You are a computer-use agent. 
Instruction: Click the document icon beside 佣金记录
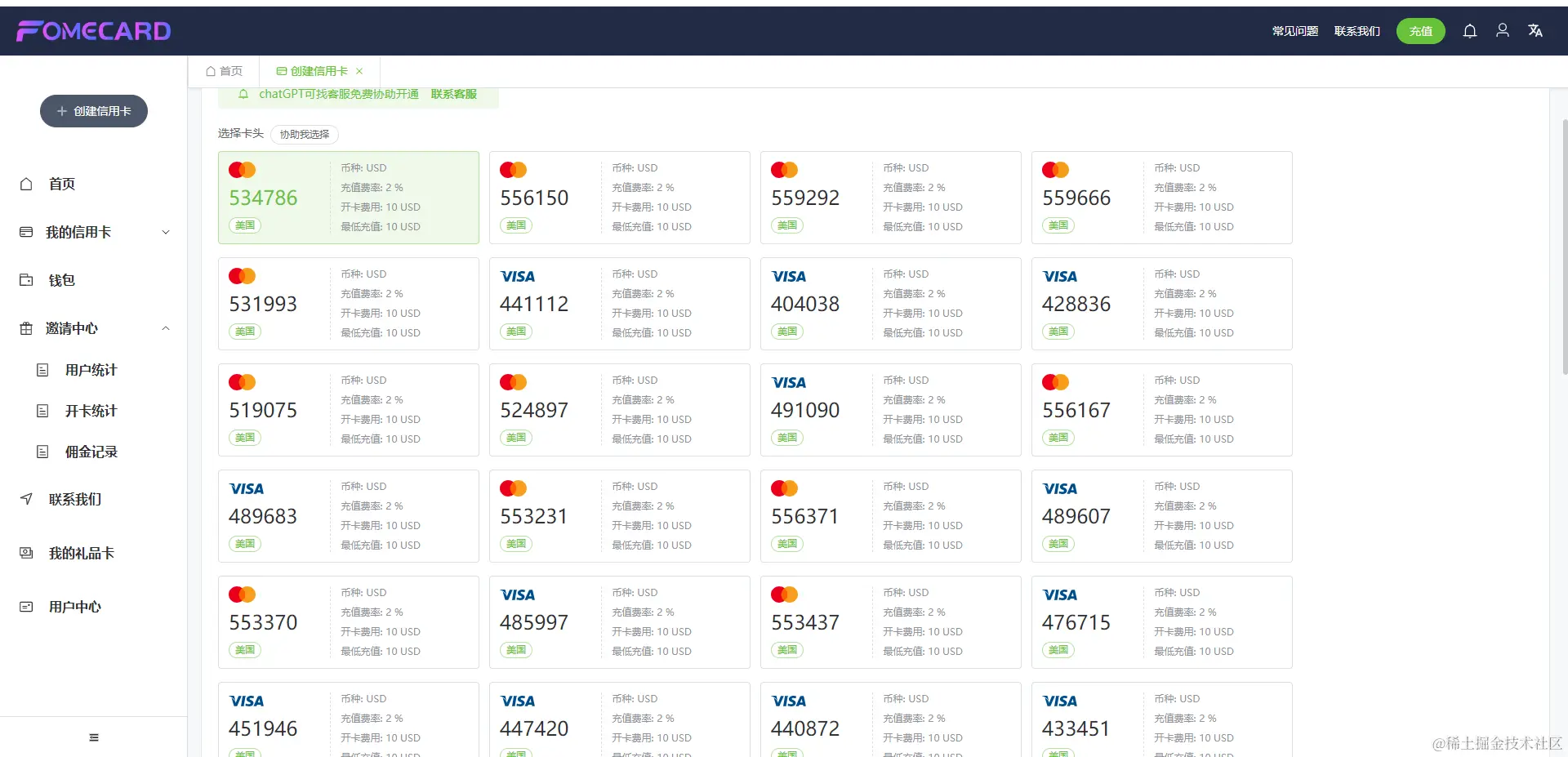(42, 452)
